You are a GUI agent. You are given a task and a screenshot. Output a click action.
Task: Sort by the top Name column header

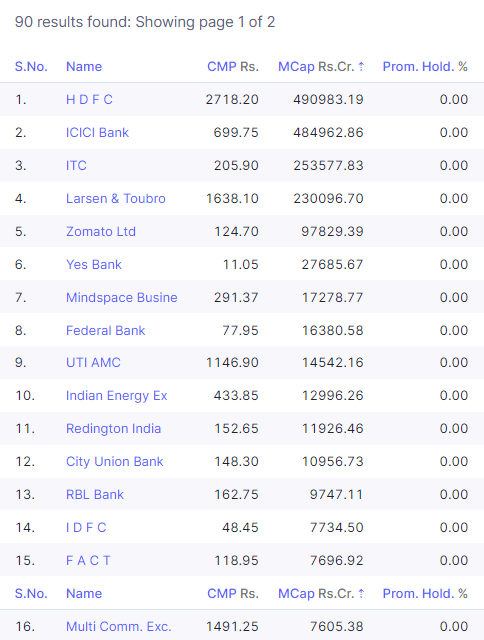(x=84, y=67)
